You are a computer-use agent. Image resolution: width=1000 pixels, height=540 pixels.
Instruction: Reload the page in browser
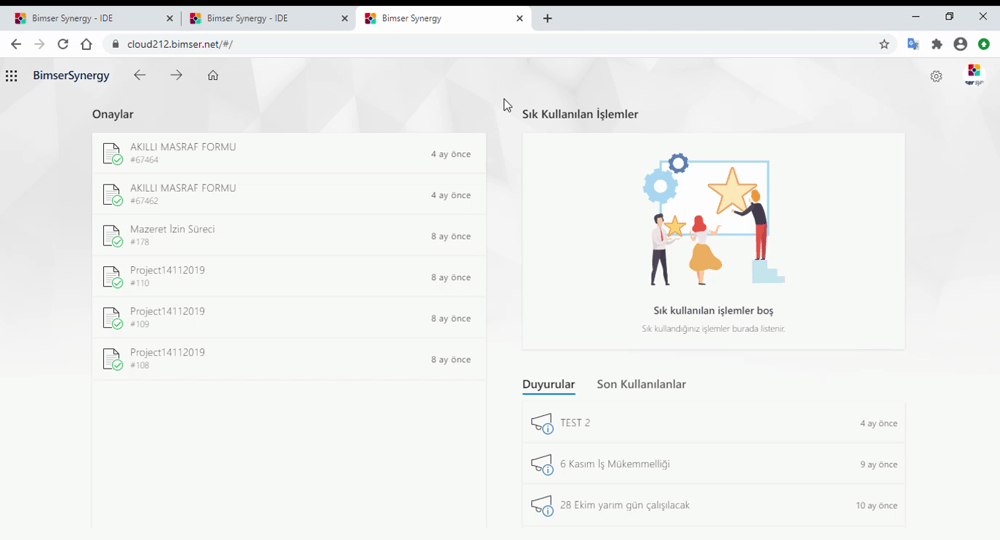coord(63,44)
